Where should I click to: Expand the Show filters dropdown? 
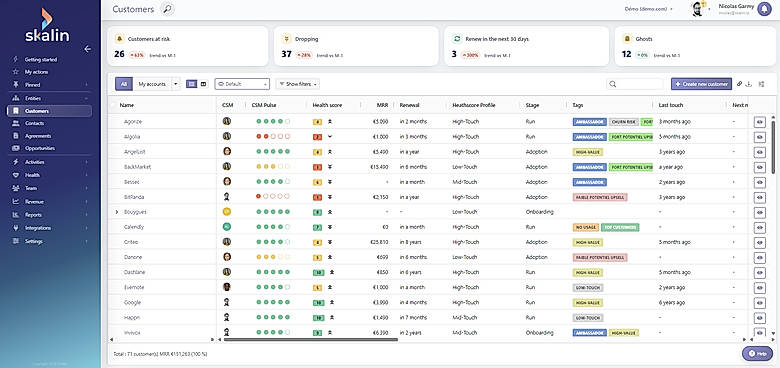297,84
